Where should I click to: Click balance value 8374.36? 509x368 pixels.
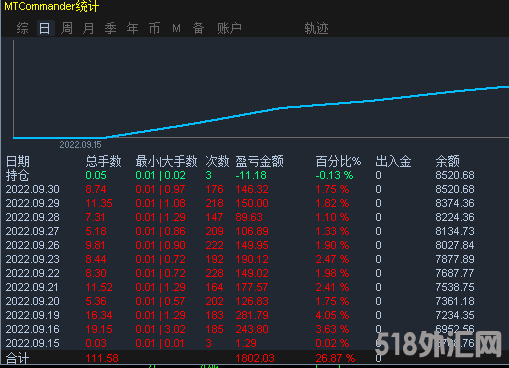pos(455,203)
